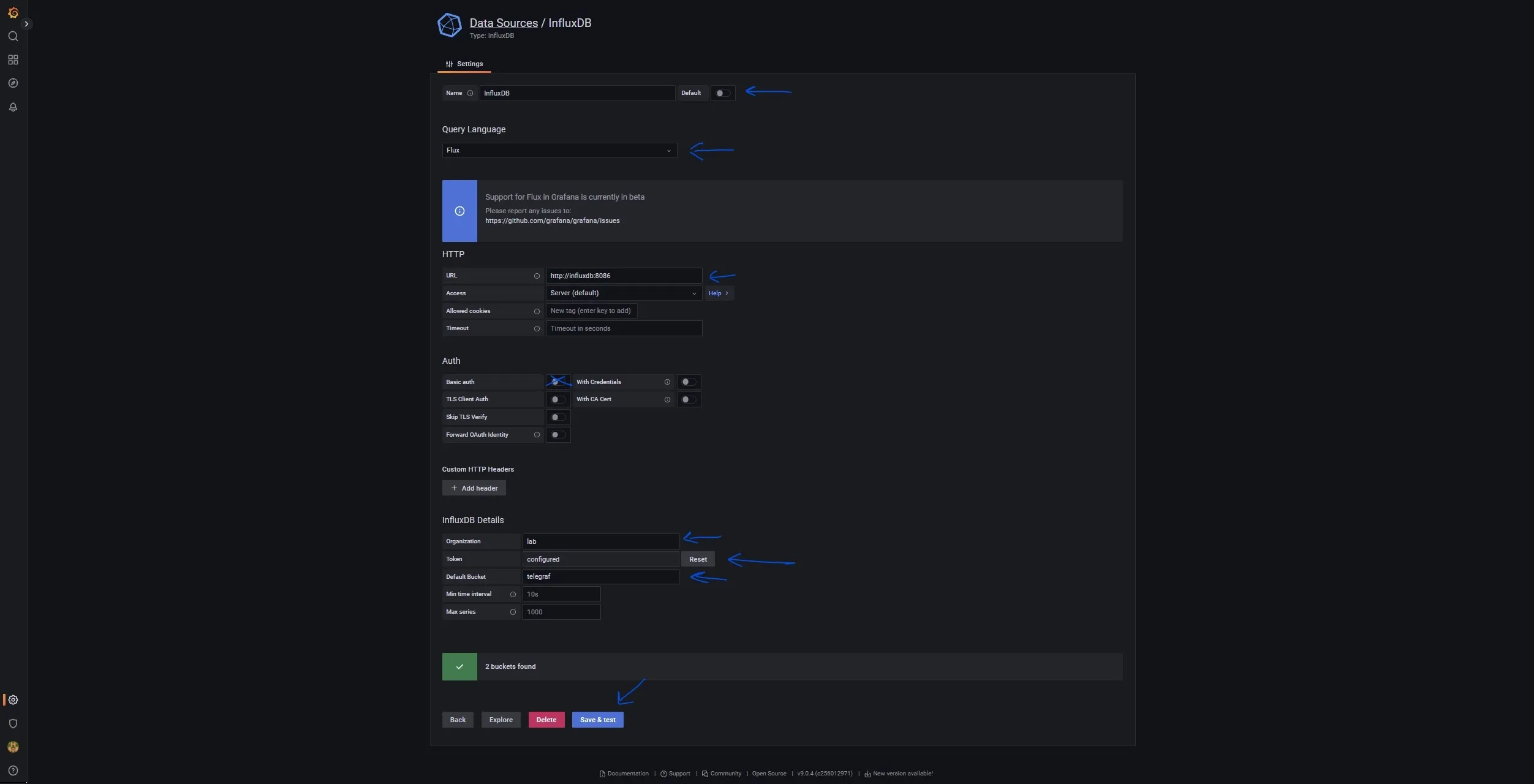Screen dimensions: 1534x784
Task: Click the green success checkmark icon
Action: click(x=459, y=666)
